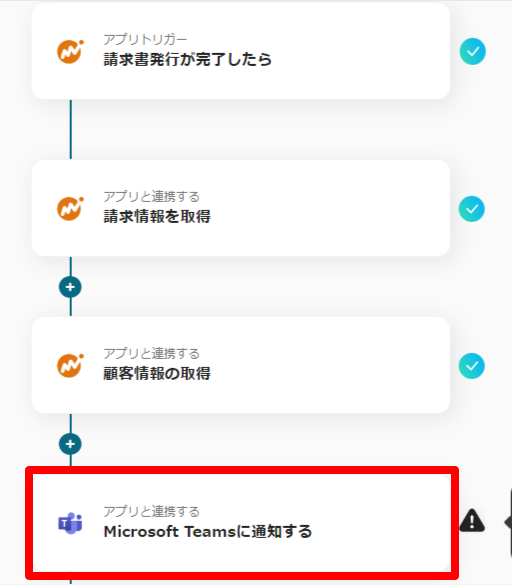Open the 顧客情報の取得 step card

click(x=241, y=365)
